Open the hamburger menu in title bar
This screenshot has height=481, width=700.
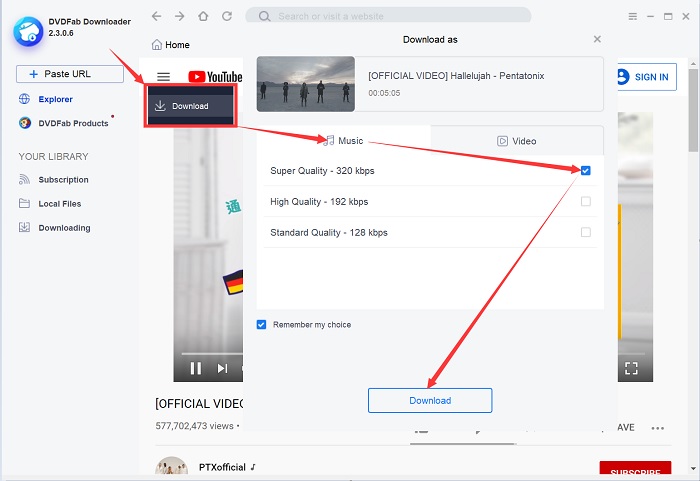(633, 17)
